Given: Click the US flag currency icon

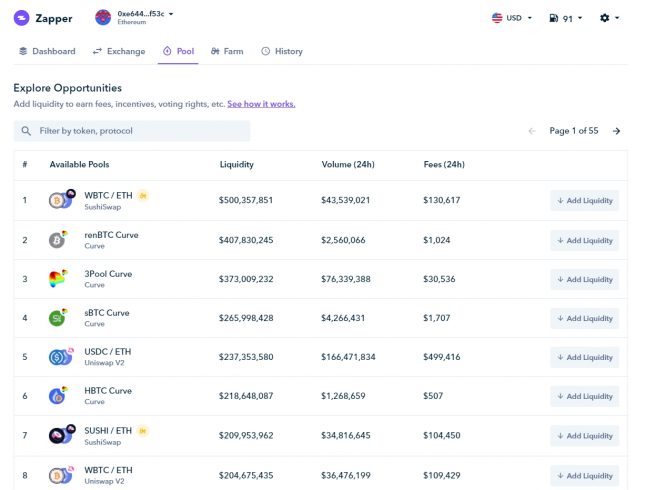Looking at the screenshot, I should (x=497, y=18).
